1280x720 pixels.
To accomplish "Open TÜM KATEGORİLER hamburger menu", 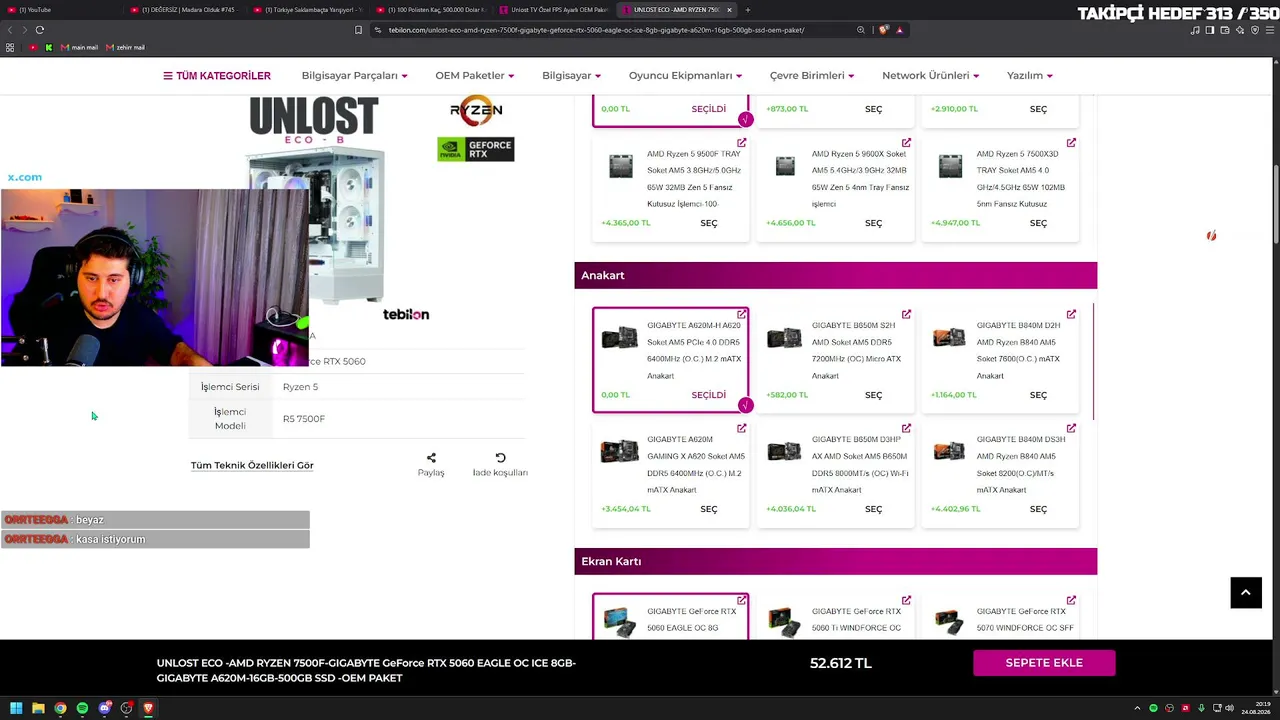I will [217, 76].
